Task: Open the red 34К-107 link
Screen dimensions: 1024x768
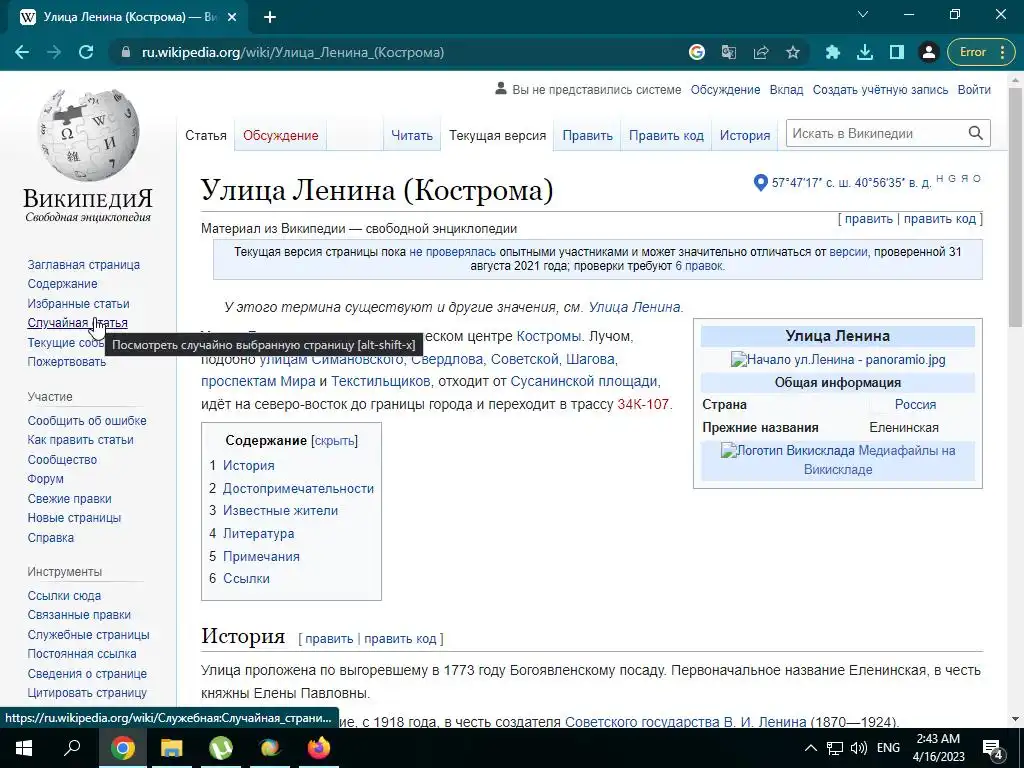Action: tap(643, 404)
